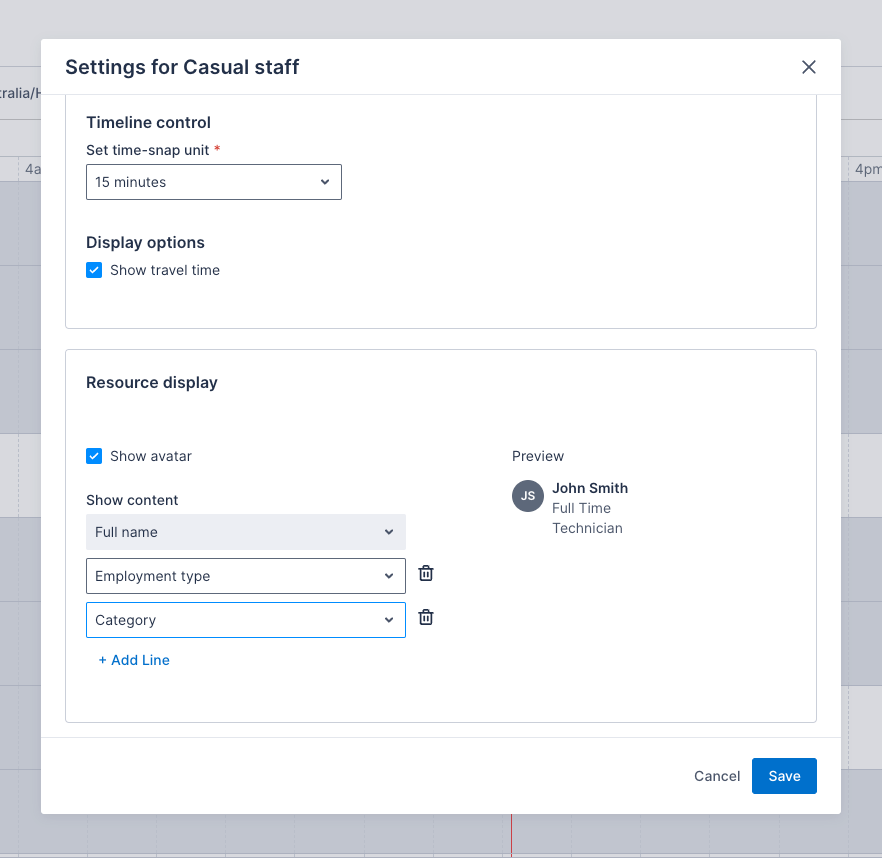
Task: Save the Casual staff settings
Action: [784, 776]
